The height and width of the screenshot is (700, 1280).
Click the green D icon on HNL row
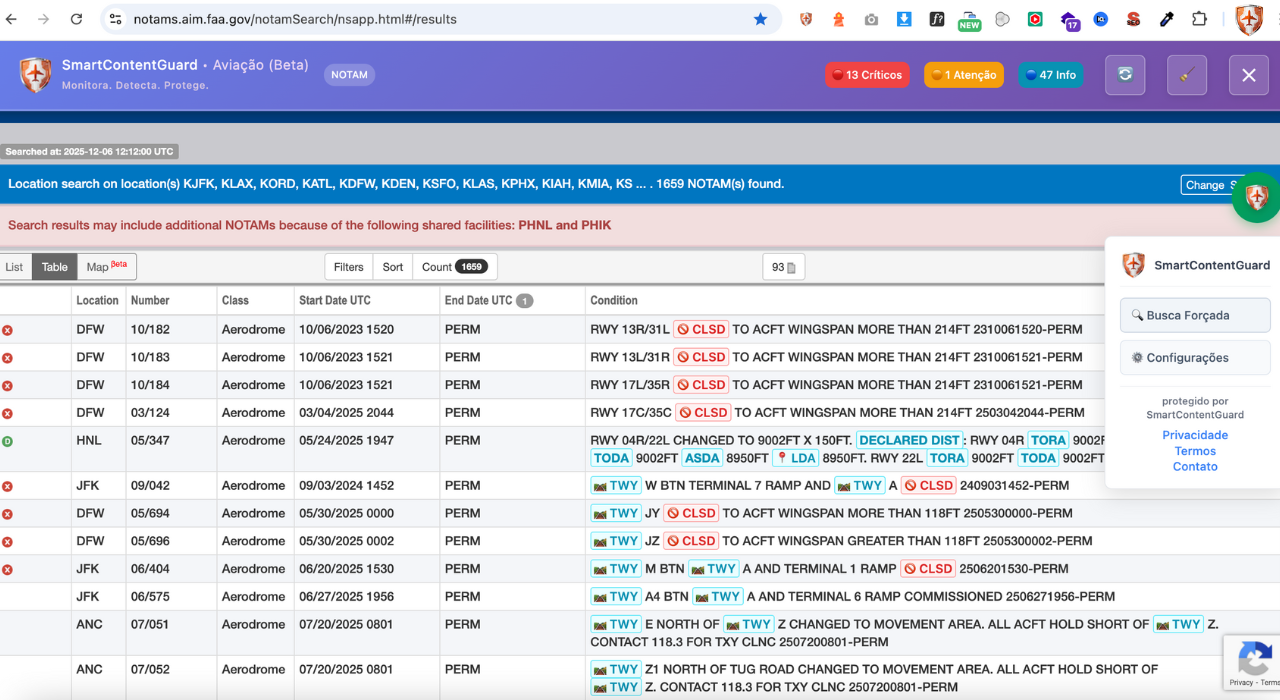click(x=7, y=441)
